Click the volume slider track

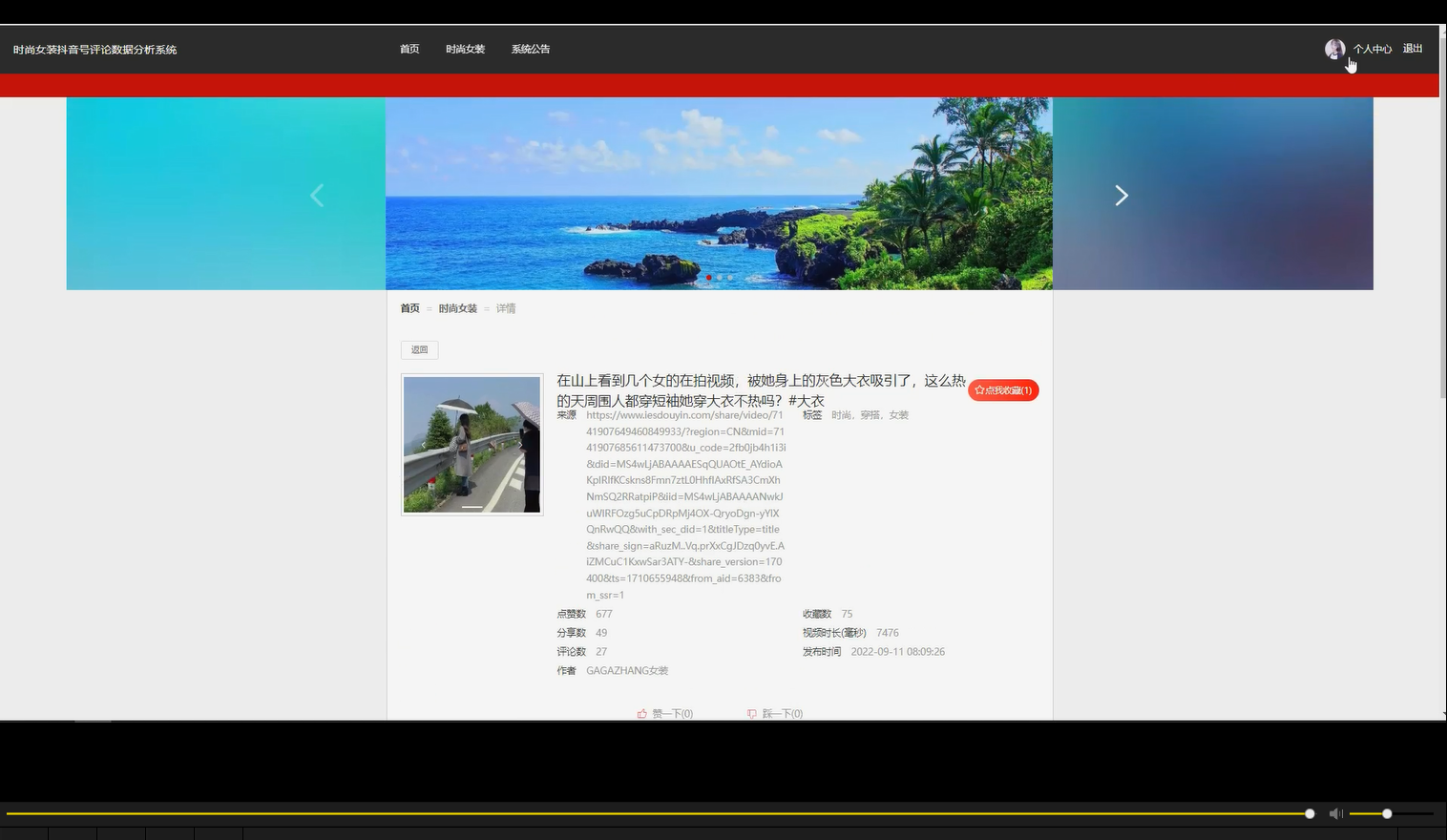coord(1391,813)
